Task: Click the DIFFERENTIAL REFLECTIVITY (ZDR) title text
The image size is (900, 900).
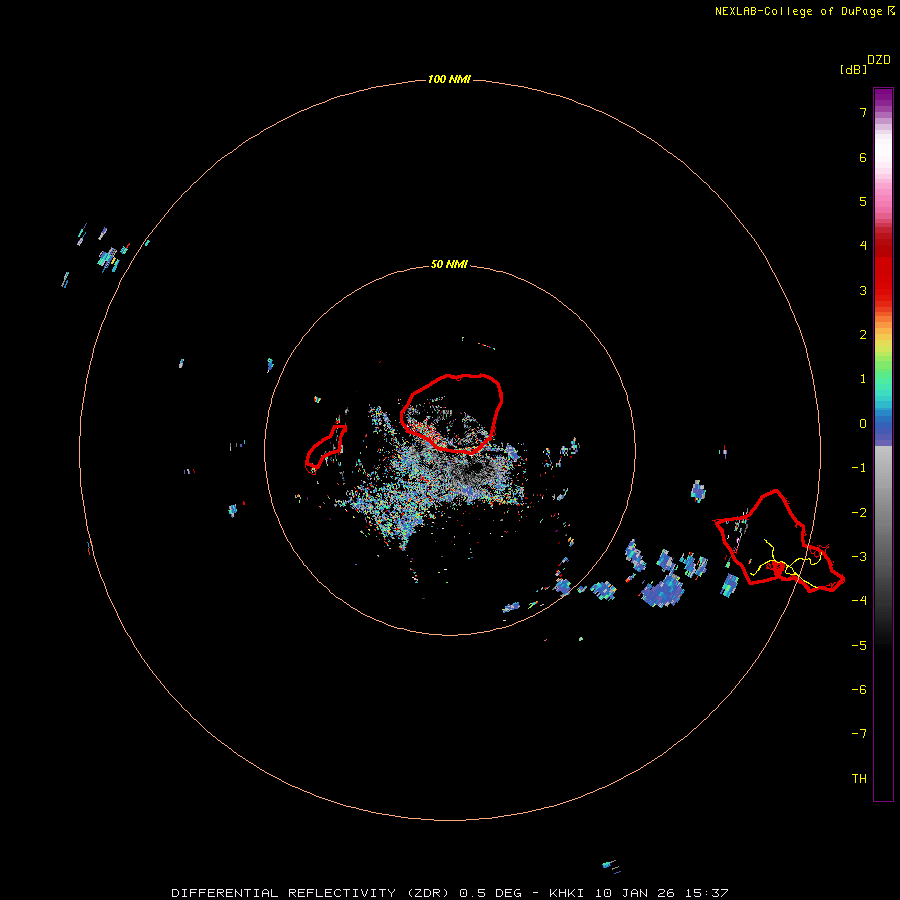Action: [x=310, y=893]
